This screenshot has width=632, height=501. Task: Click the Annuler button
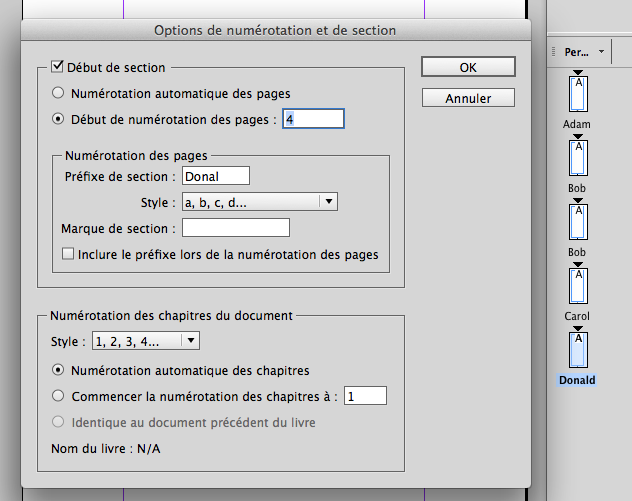(x=468, y=98)
